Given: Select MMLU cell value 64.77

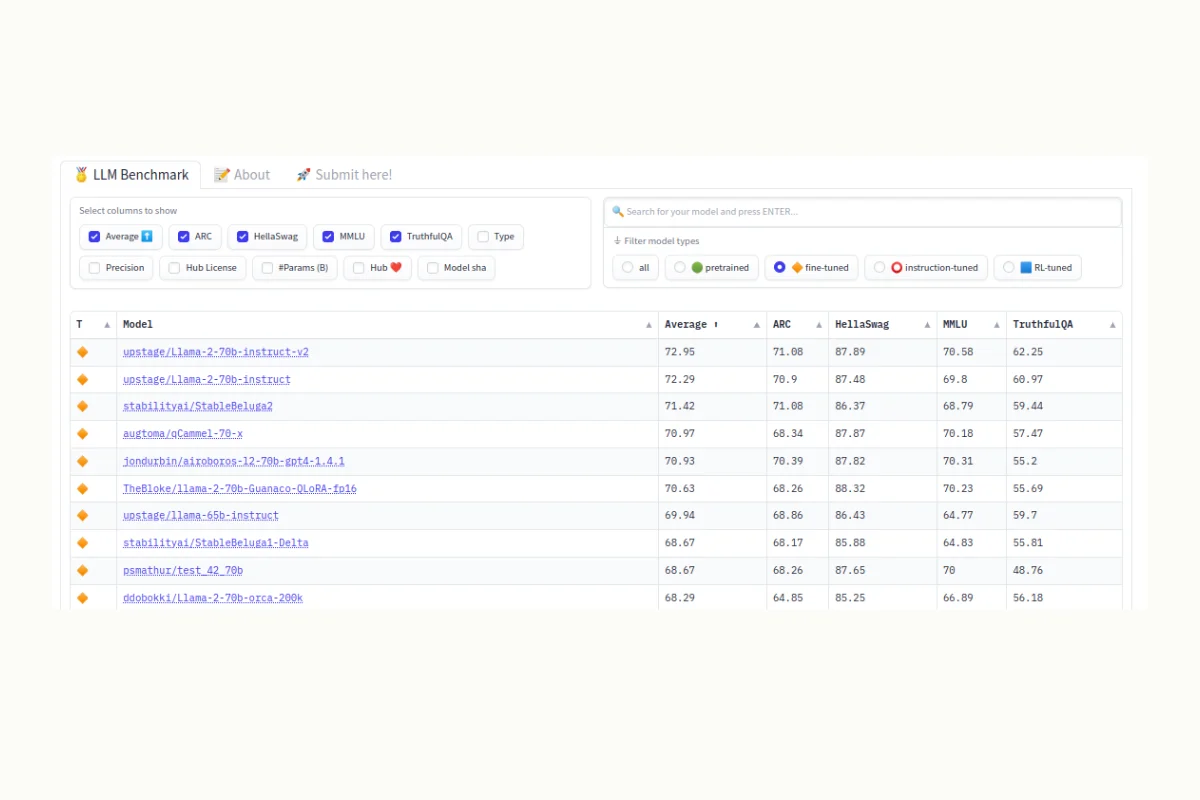Looking at the screenshot, I should pos(958,516).
